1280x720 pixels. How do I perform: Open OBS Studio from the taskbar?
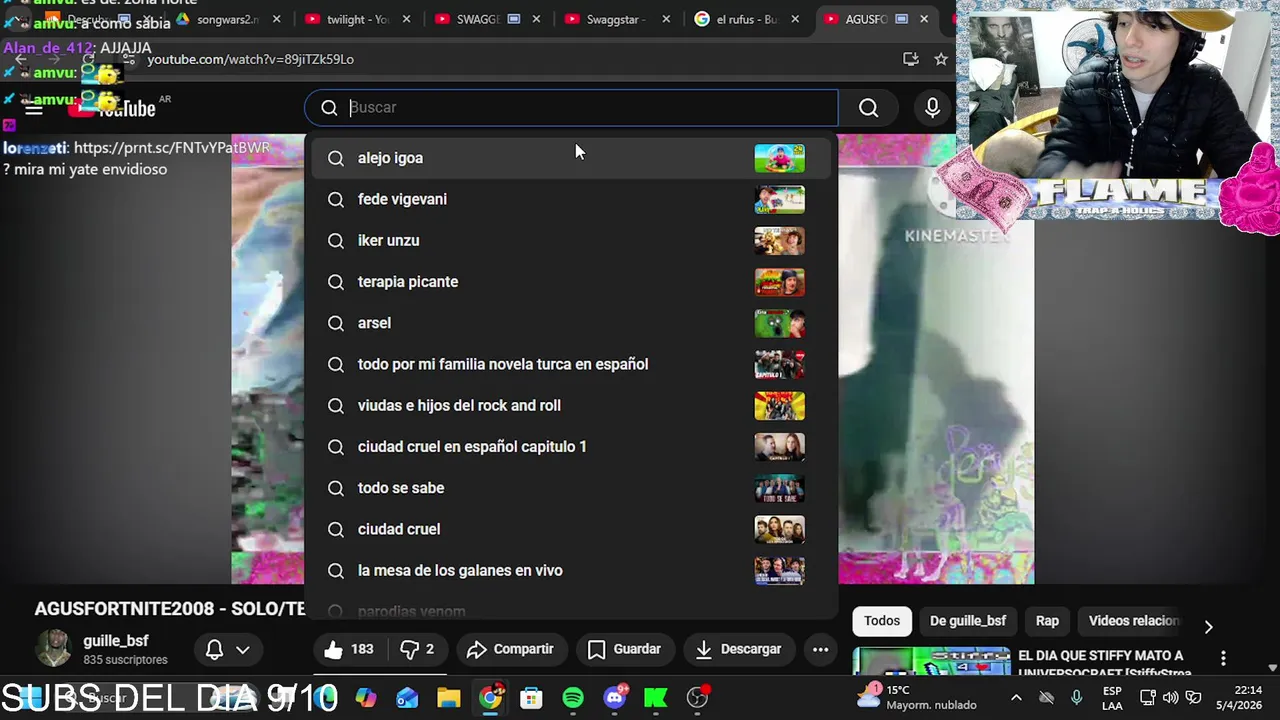pos(698,698)
